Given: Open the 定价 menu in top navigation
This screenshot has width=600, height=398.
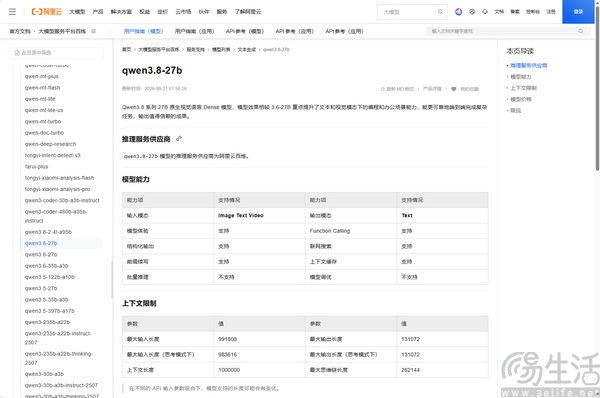Looking at the screenshot, I should [163, 12].
